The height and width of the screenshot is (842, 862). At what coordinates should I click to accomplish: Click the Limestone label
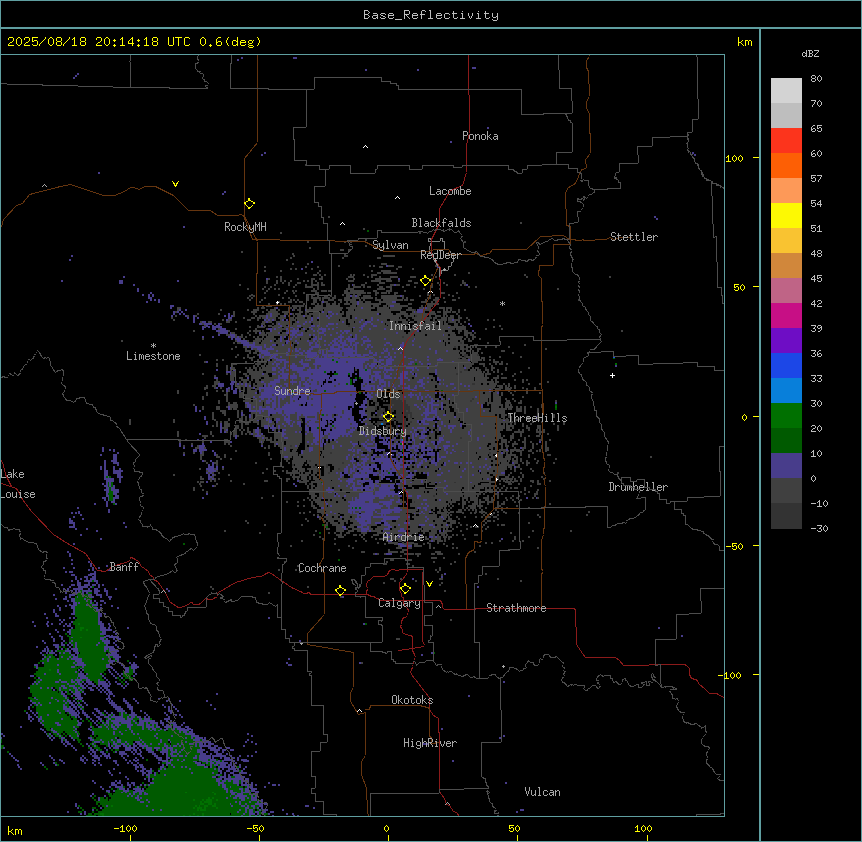coord(153,356)
